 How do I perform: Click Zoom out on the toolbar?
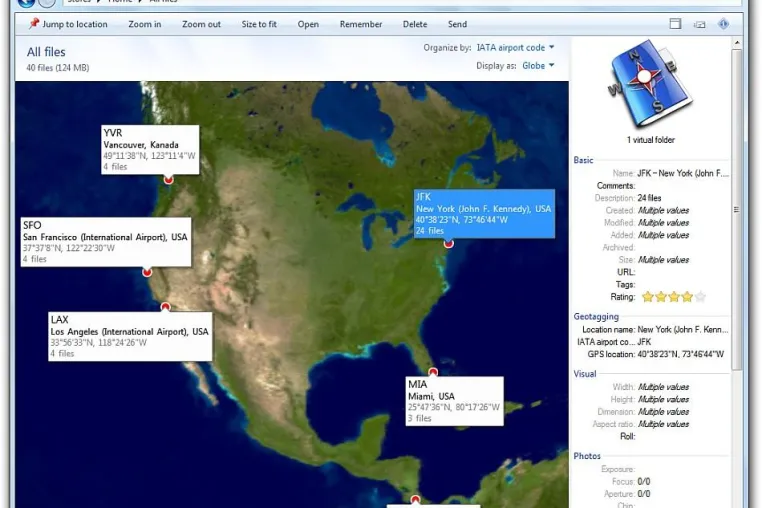tap(201, 24)
